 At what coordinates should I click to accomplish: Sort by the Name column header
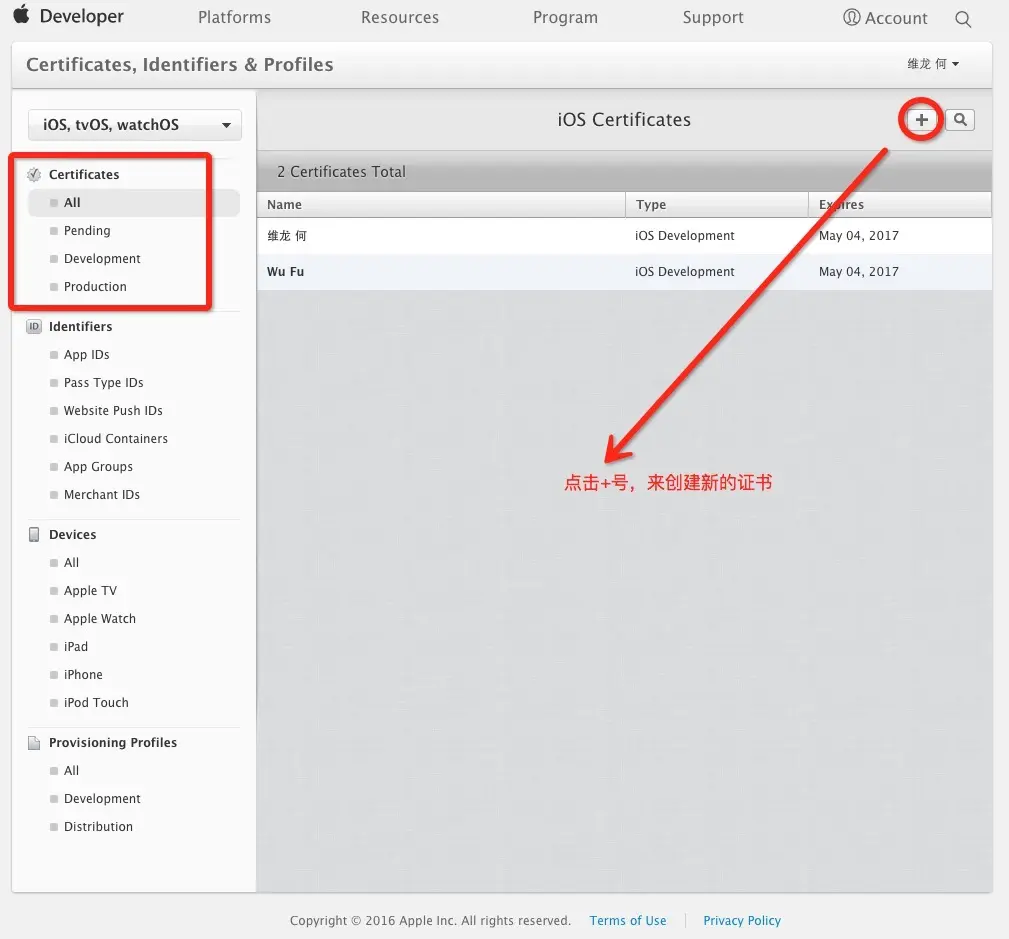tap(441, 205)
